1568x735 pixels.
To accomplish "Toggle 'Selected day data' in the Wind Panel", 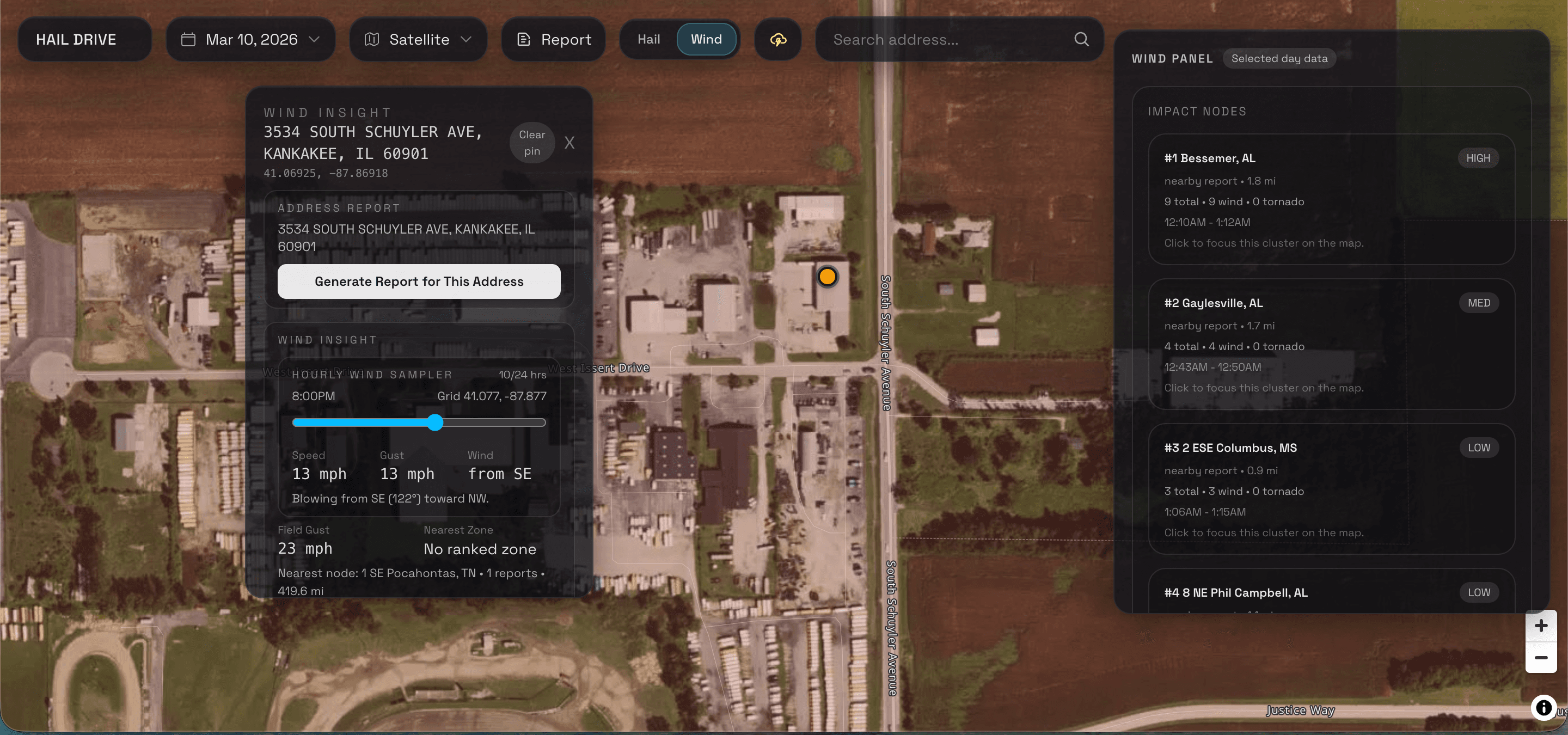I will tap(1279, 58).
